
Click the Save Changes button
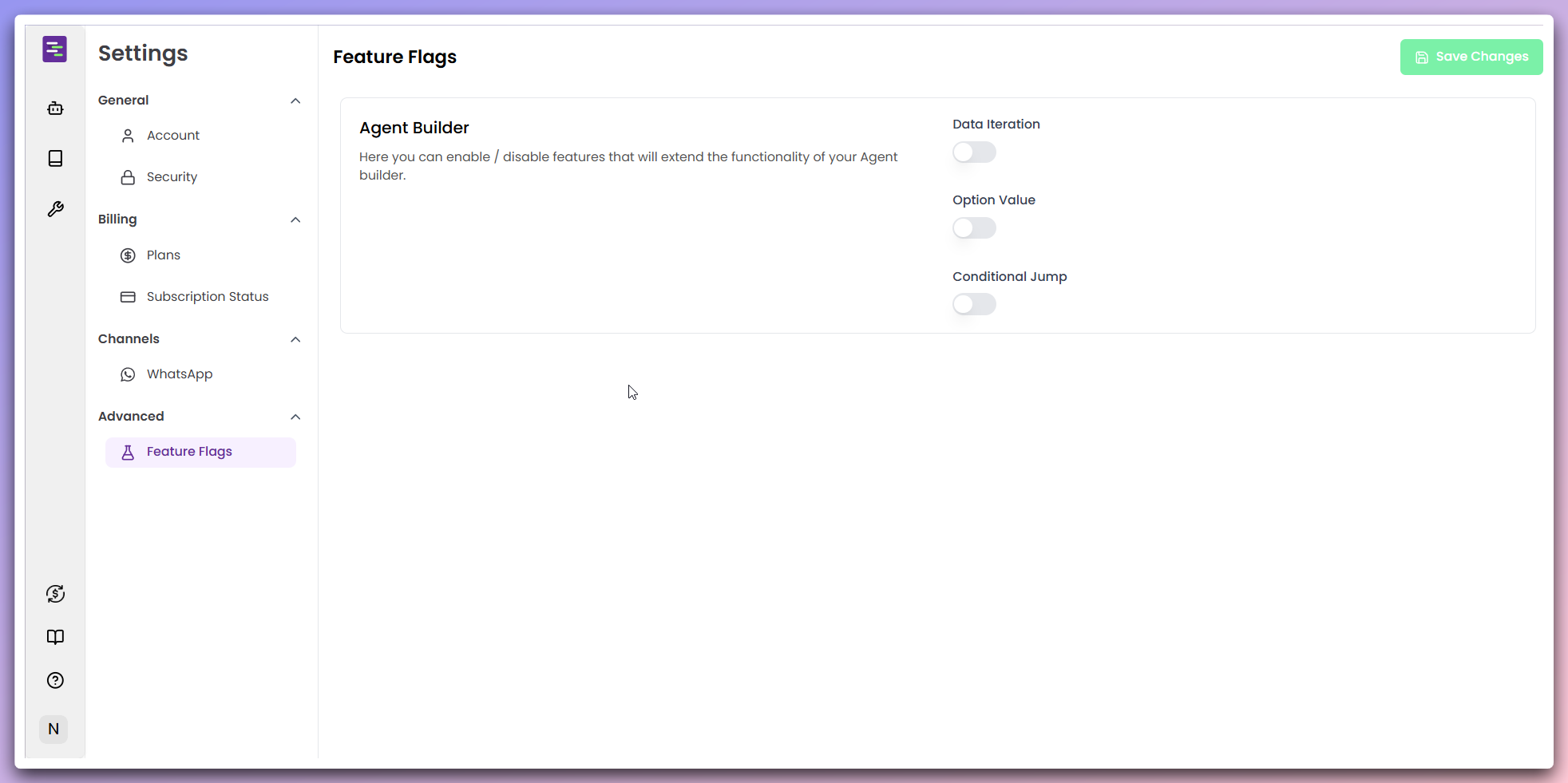(x=1471, y=57)
